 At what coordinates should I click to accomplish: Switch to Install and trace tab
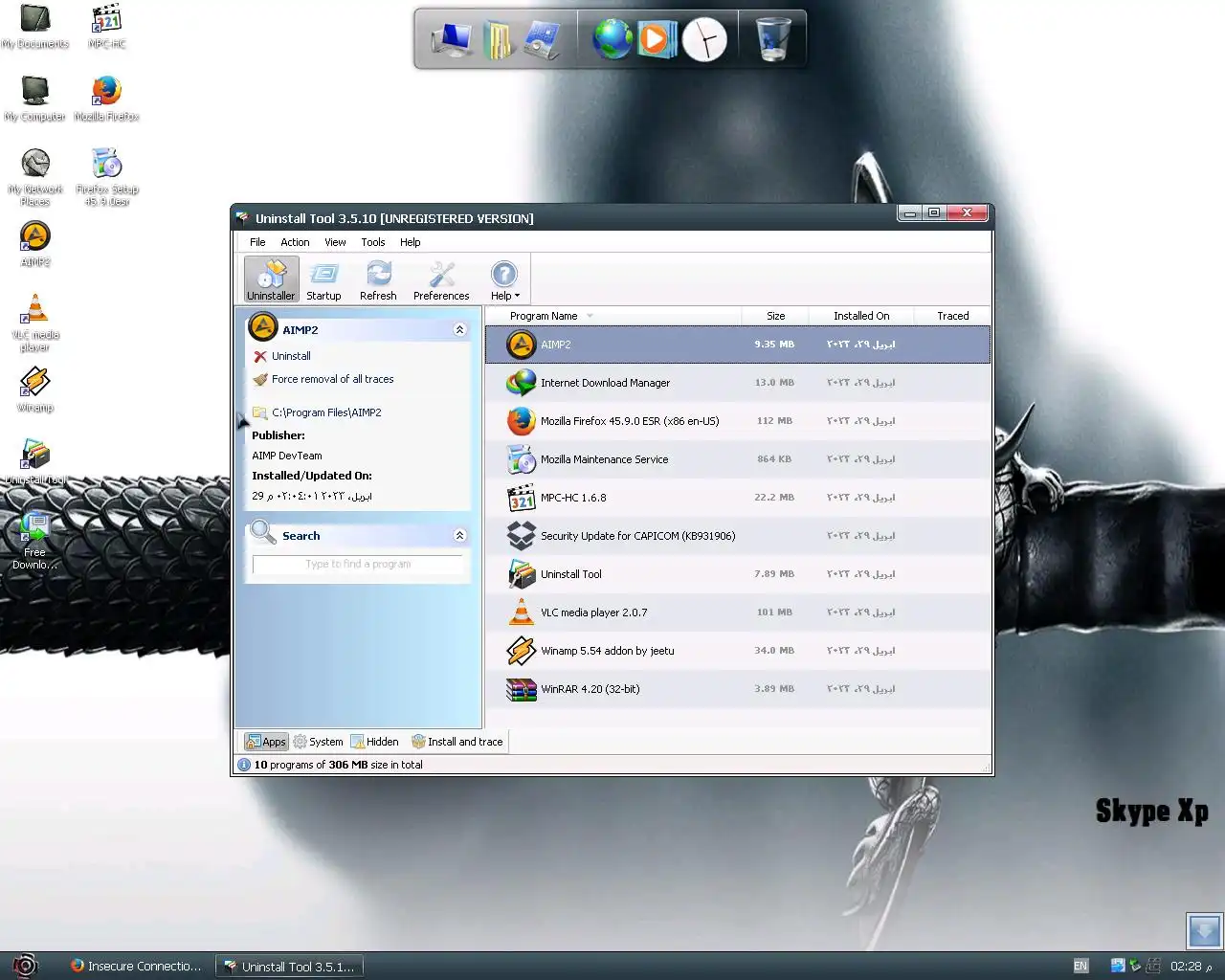click(457, 742)
